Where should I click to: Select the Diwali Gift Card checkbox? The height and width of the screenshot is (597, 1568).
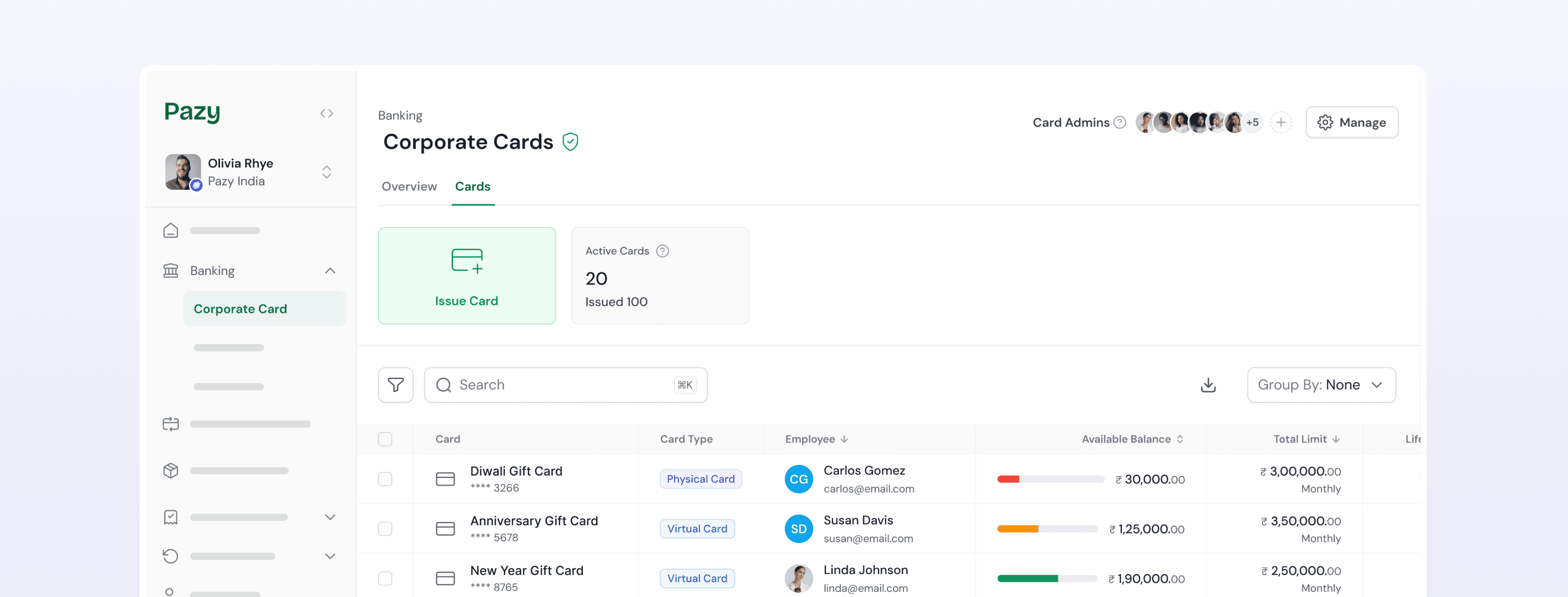[x=385, y=479]
